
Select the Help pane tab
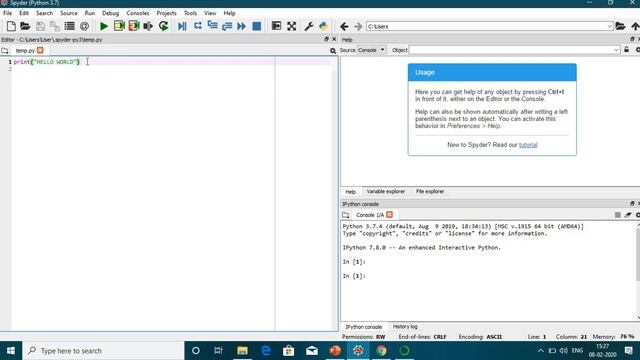point(351,192)
